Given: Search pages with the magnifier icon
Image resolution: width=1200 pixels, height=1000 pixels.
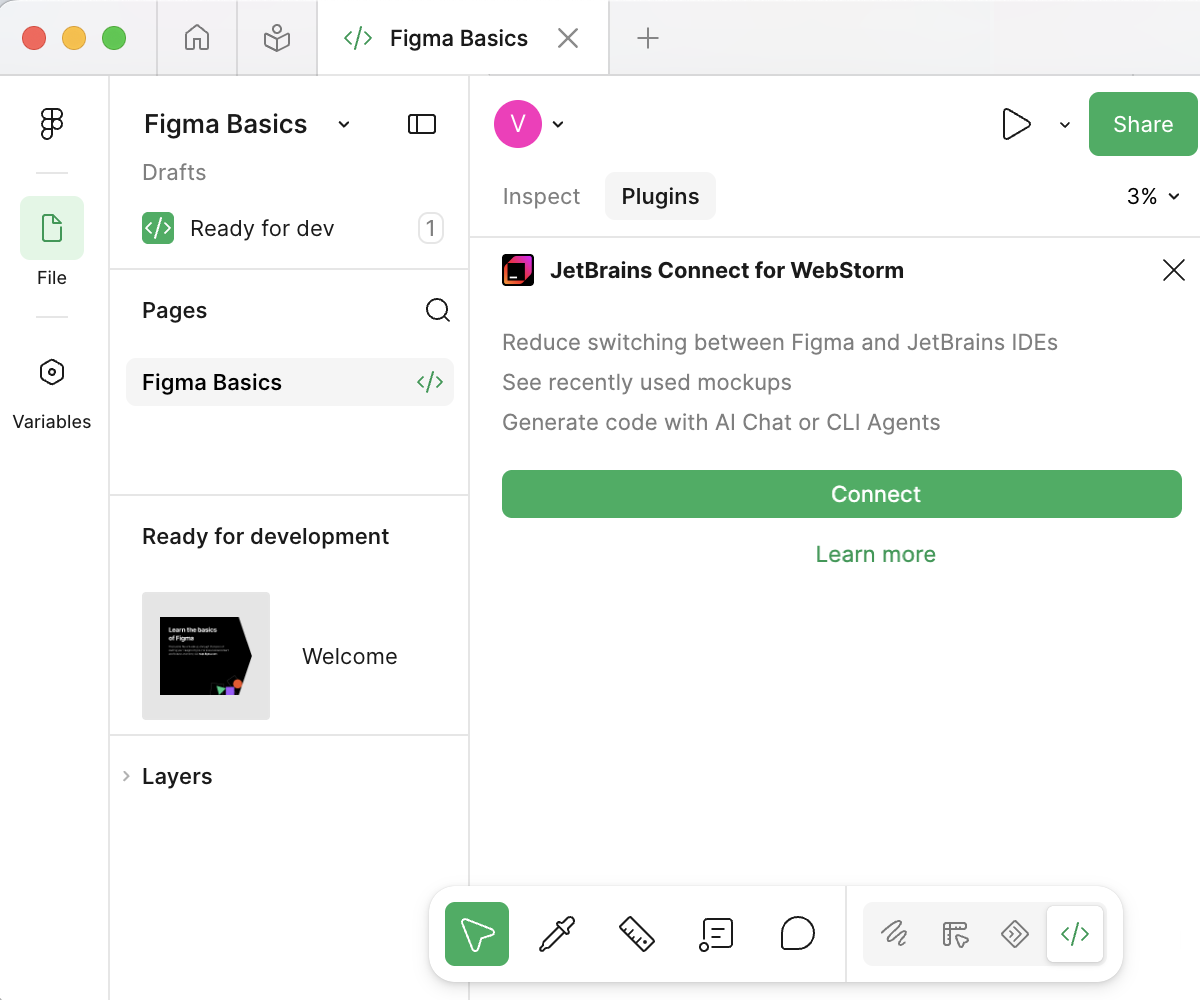Looking at the screenshot, I should [x=438, y=310].
